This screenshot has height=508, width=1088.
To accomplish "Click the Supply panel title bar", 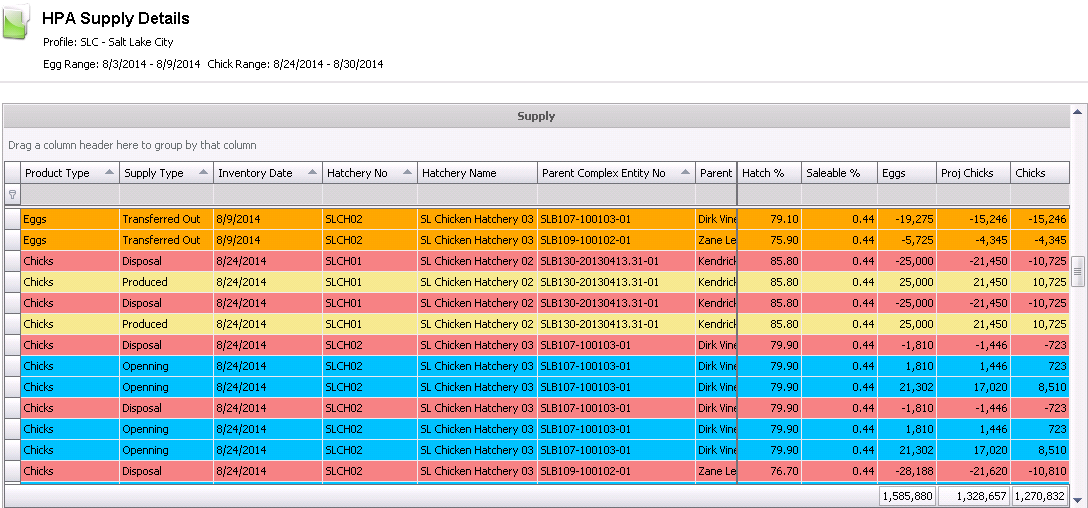I will tap(536, 116).
